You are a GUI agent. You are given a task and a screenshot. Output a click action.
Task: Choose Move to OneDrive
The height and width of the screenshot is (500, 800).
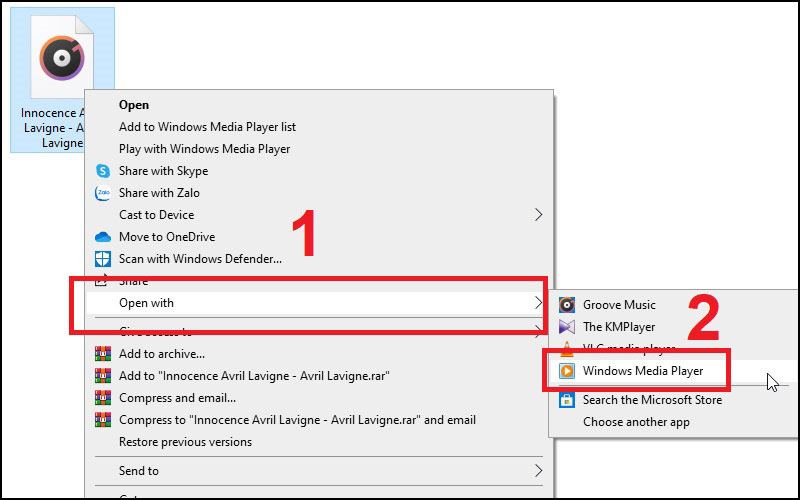pos(319,236)
